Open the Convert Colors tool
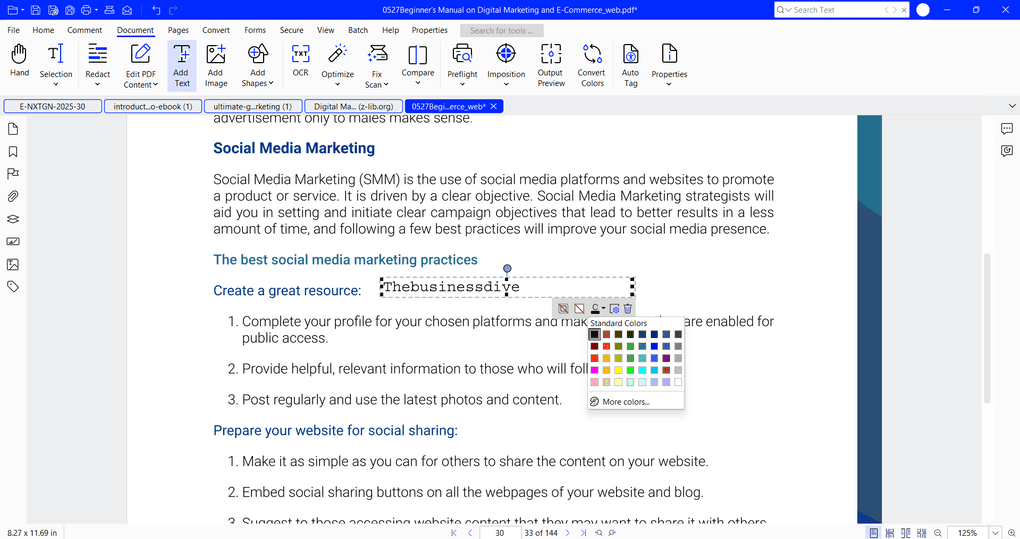This screenshot has height=539, width=1020. tap(592, 66)
